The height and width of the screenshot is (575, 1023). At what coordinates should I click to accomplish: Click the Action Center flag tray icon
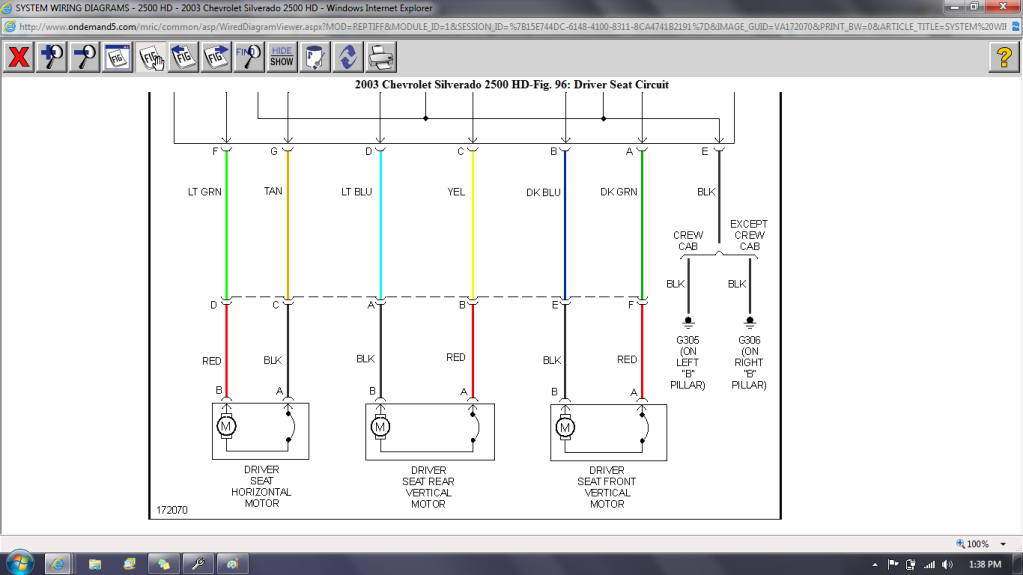tap(893, 564)
